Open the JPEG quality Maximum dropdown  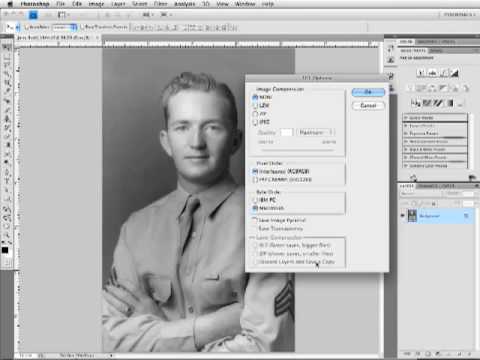click(315, 132)
